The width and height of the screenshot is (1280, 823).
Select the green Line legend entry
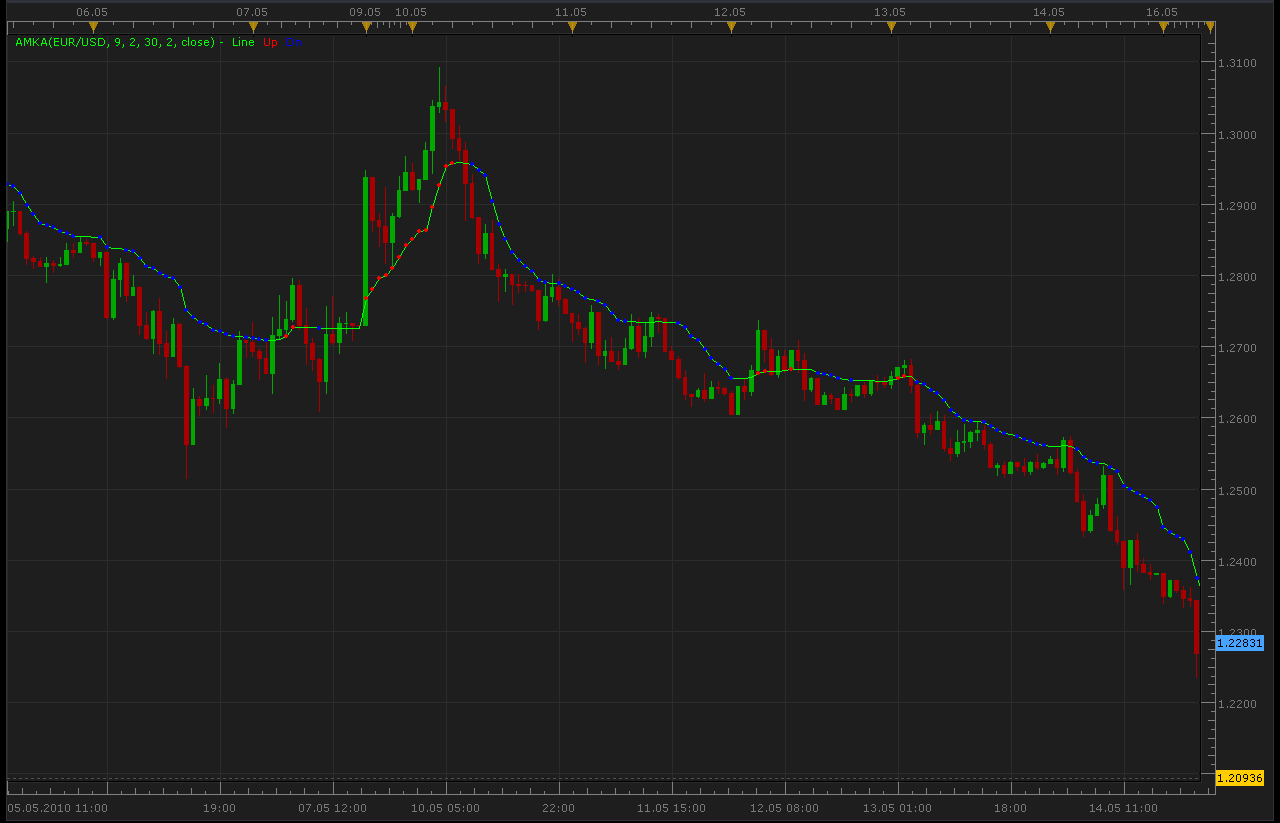pos(243,42)
